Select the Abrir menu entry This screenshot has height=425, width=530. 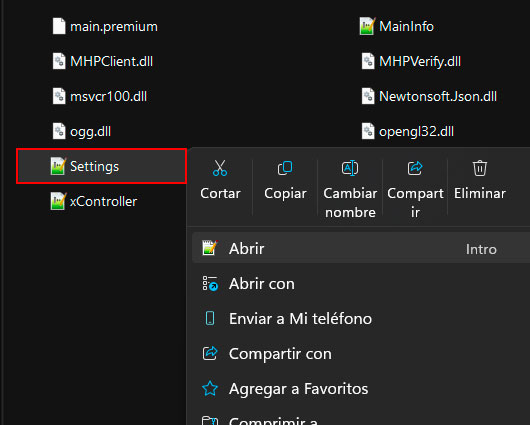coord(361,249)
